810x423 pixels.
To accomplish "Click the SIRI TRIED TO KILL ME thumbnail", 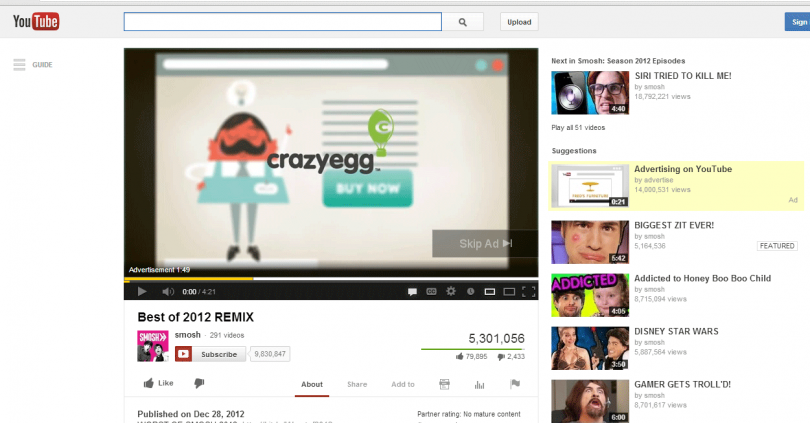I will tap(590, 92).
